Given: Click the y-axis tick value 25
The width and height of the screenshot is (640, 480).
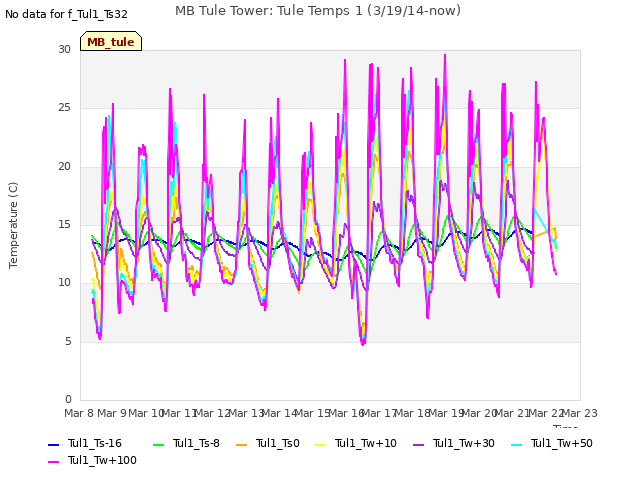Looking at the screenshot, I should click(64, 108).
